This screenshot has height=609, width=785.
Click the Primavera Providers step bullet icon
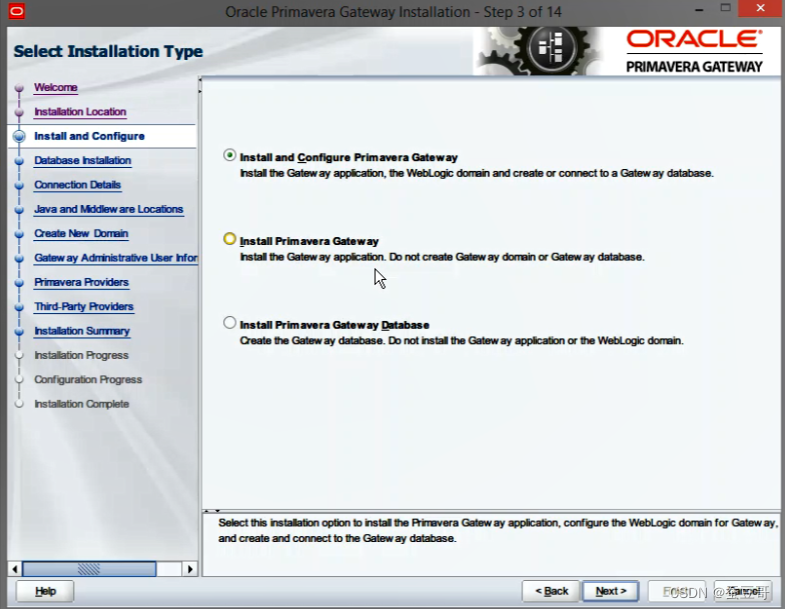point(19,283)
